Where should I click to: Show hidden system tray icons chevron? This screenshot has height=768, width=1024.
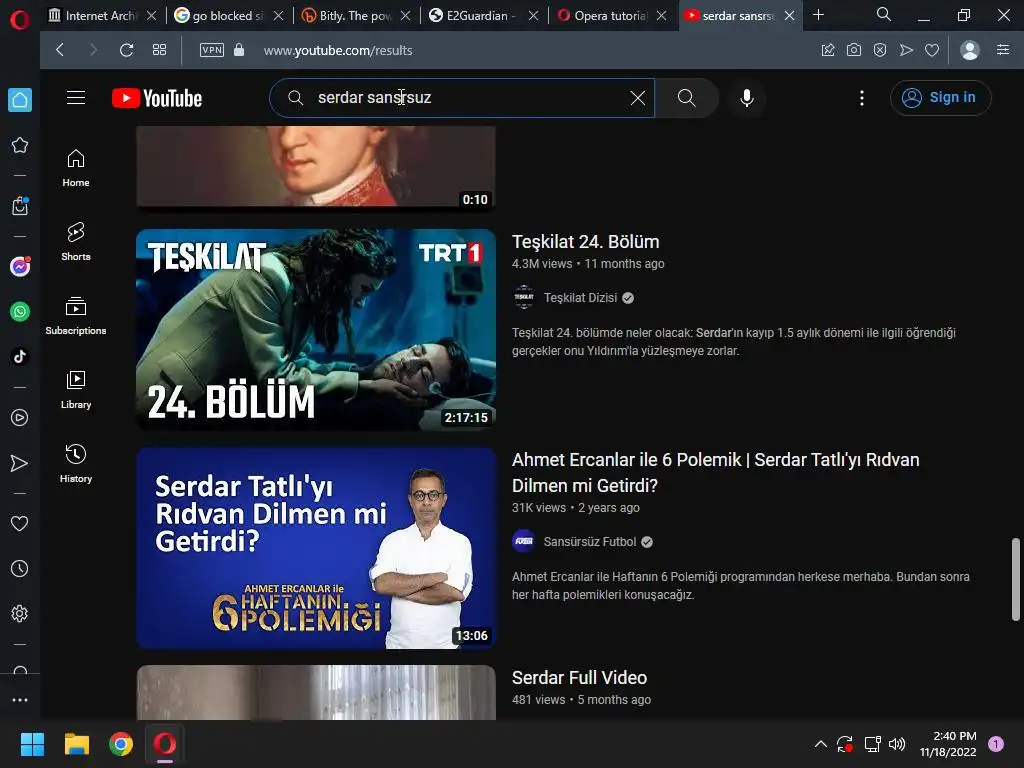click(x=821, y=744)
